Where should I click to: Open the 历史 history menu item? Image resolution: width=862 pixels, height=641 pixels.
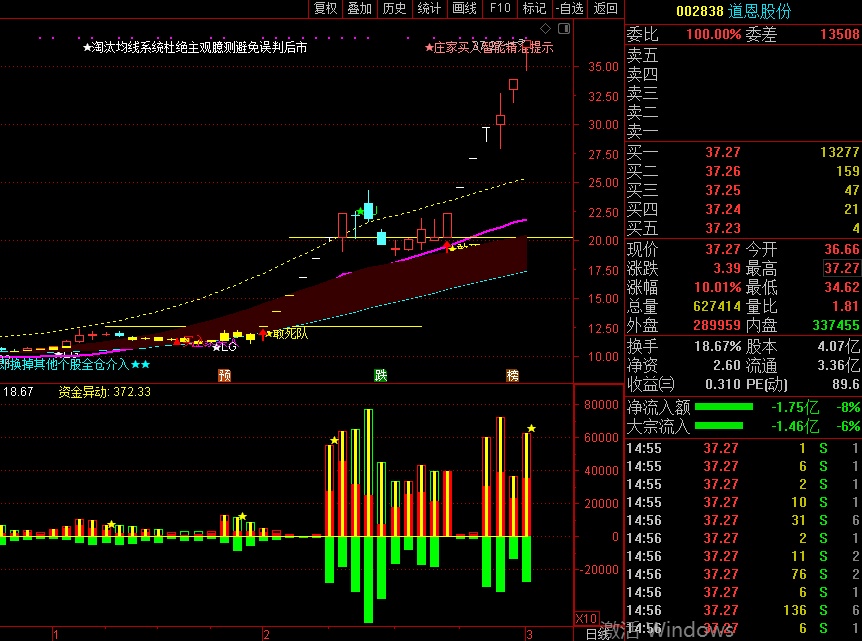click(x=394, y=8)
